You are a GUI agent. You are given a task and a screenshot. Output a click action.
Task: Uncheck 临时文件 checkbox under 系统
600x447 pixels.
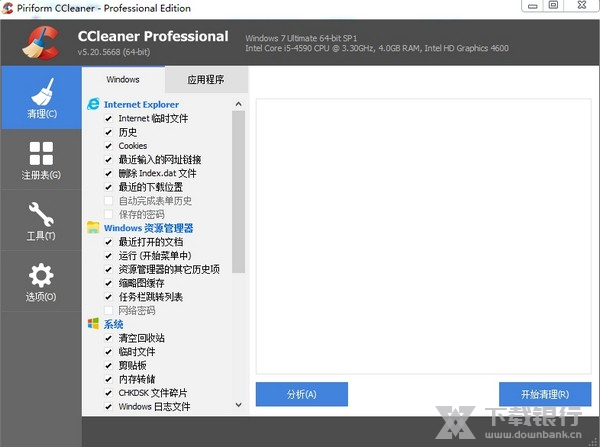coord(108,352)
